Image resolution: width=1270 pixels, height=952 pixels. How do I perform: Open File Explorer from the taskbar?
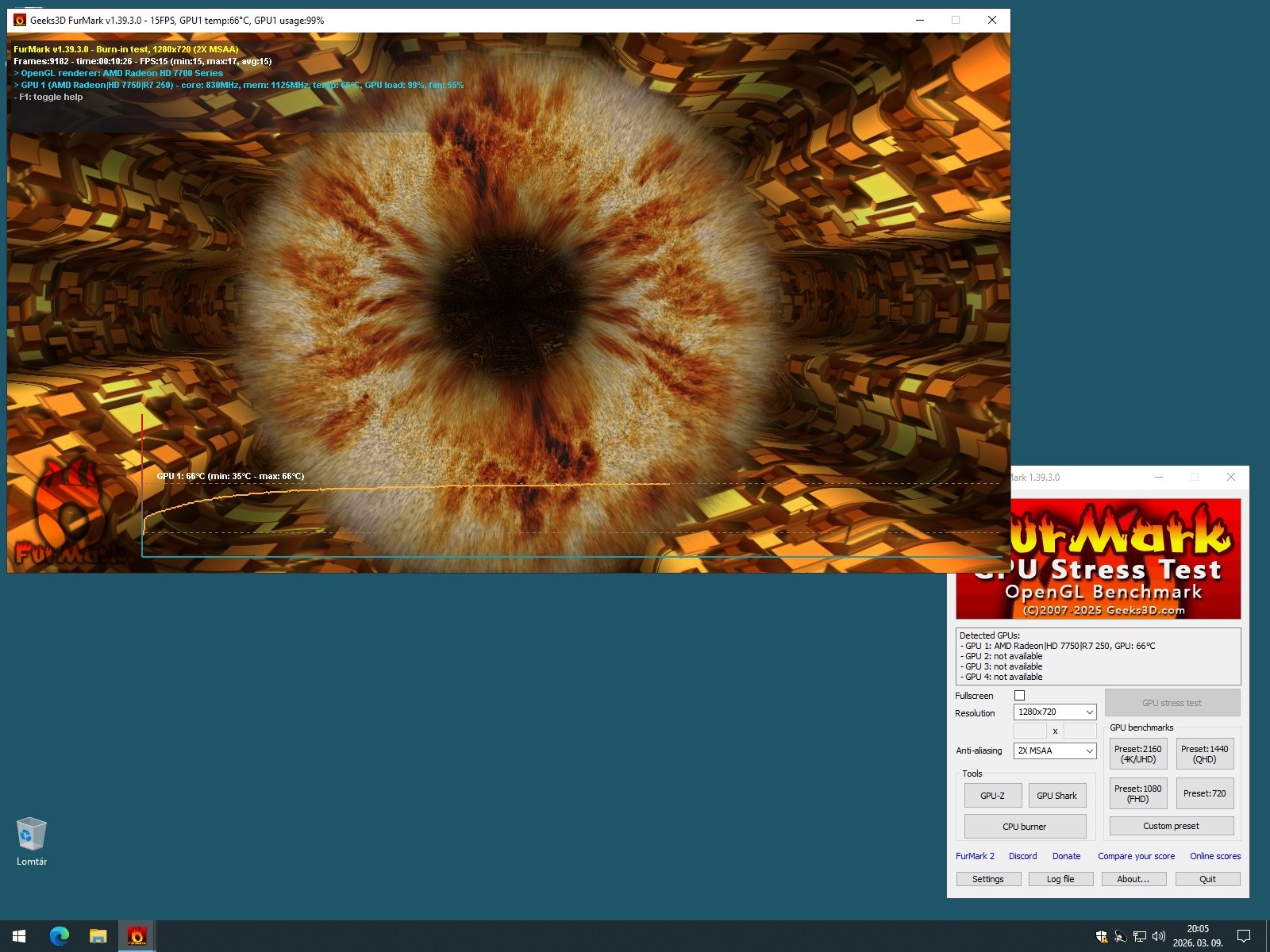click(98, 936)
